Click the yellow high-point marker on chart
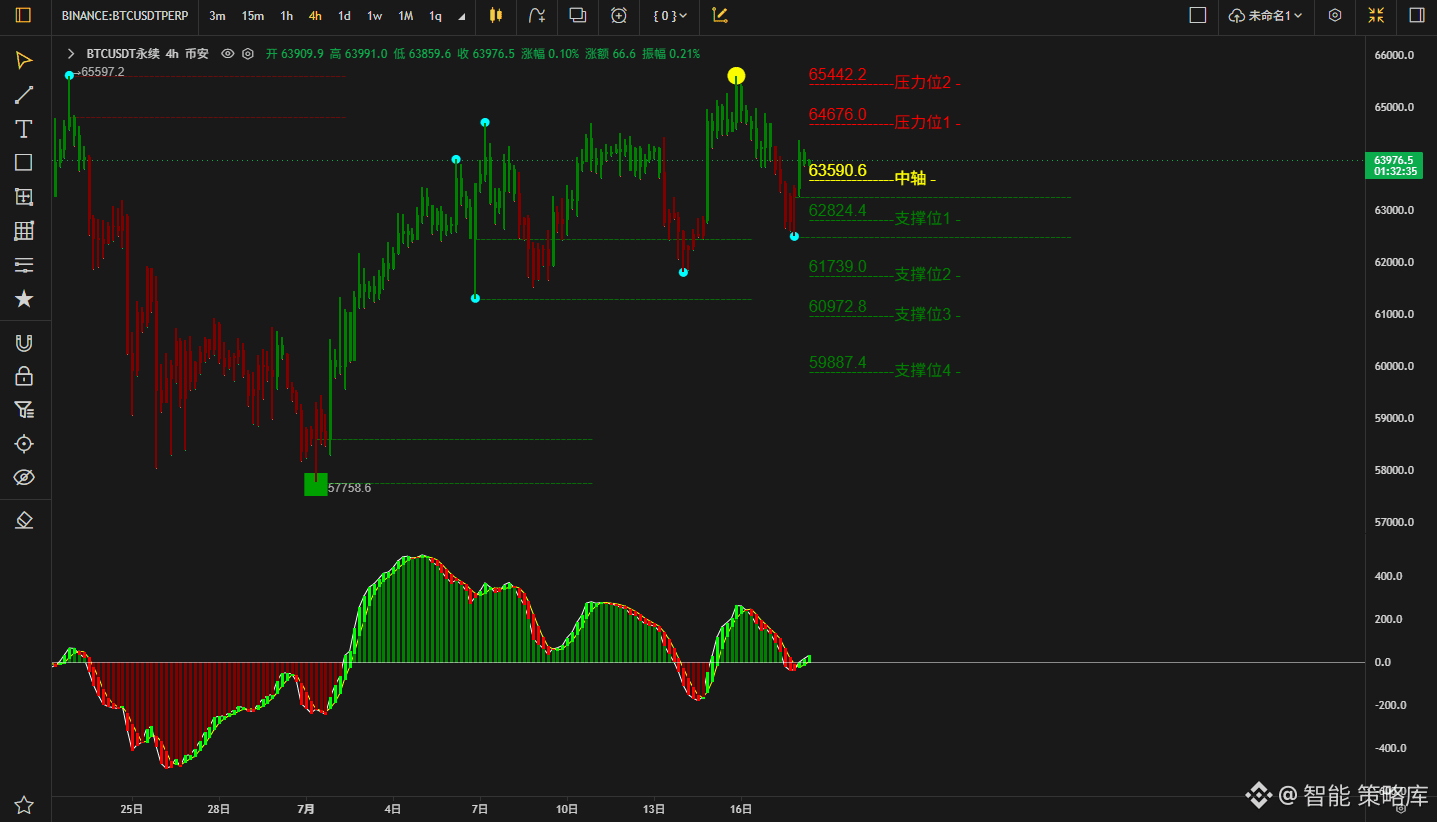 coord(737,76)
